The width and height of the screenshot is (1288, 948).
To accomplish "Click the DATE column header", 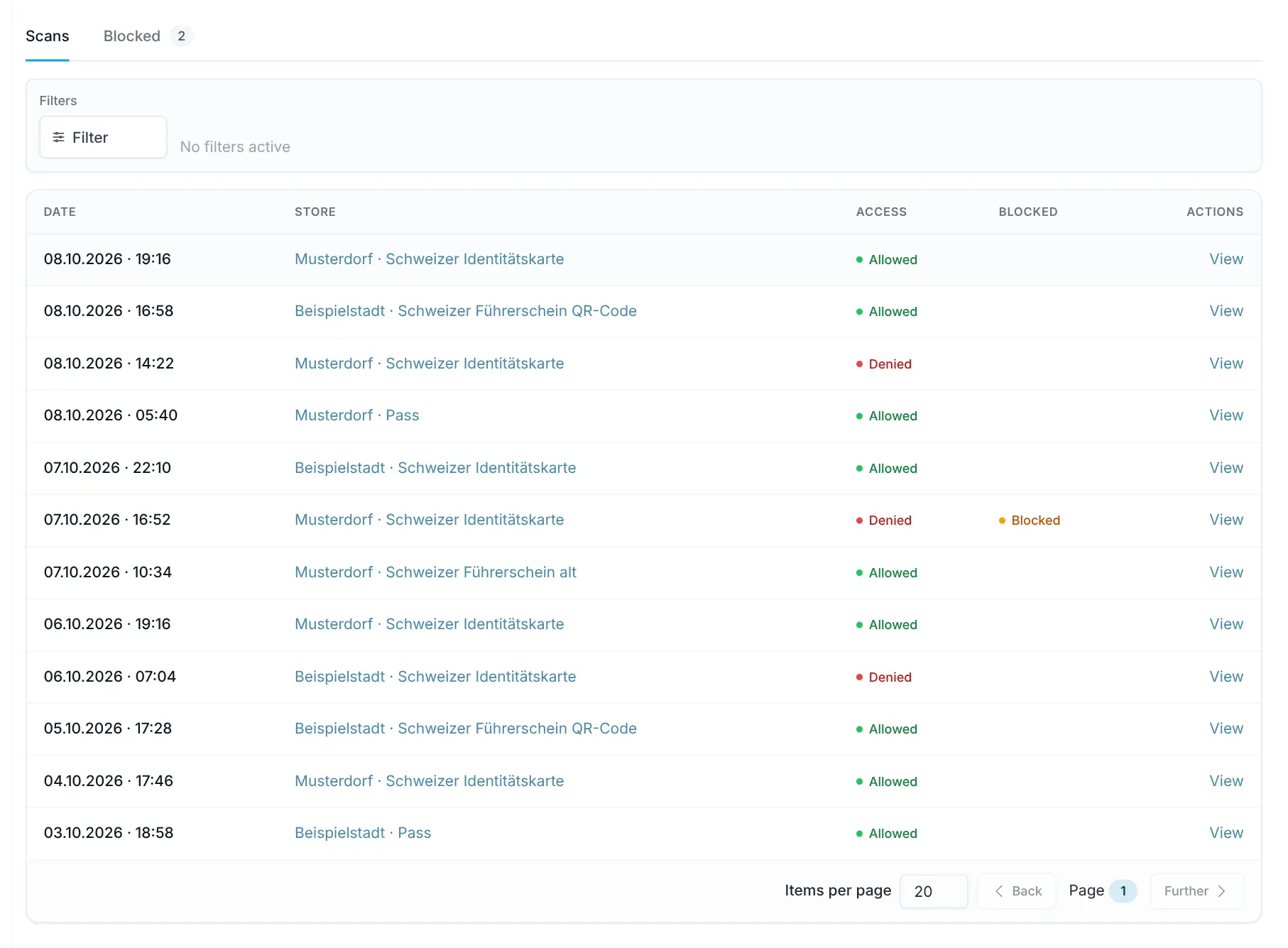I will tap(60, 212).
